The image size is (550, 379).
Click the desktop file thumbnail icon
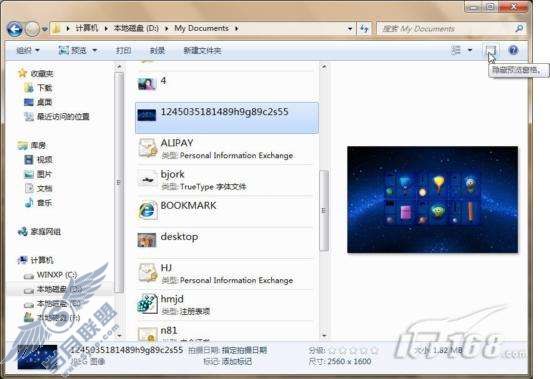coord(147,240)
